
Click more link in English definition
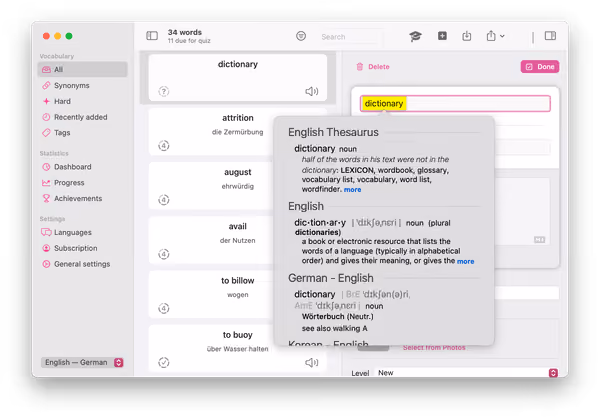(465, 261)
